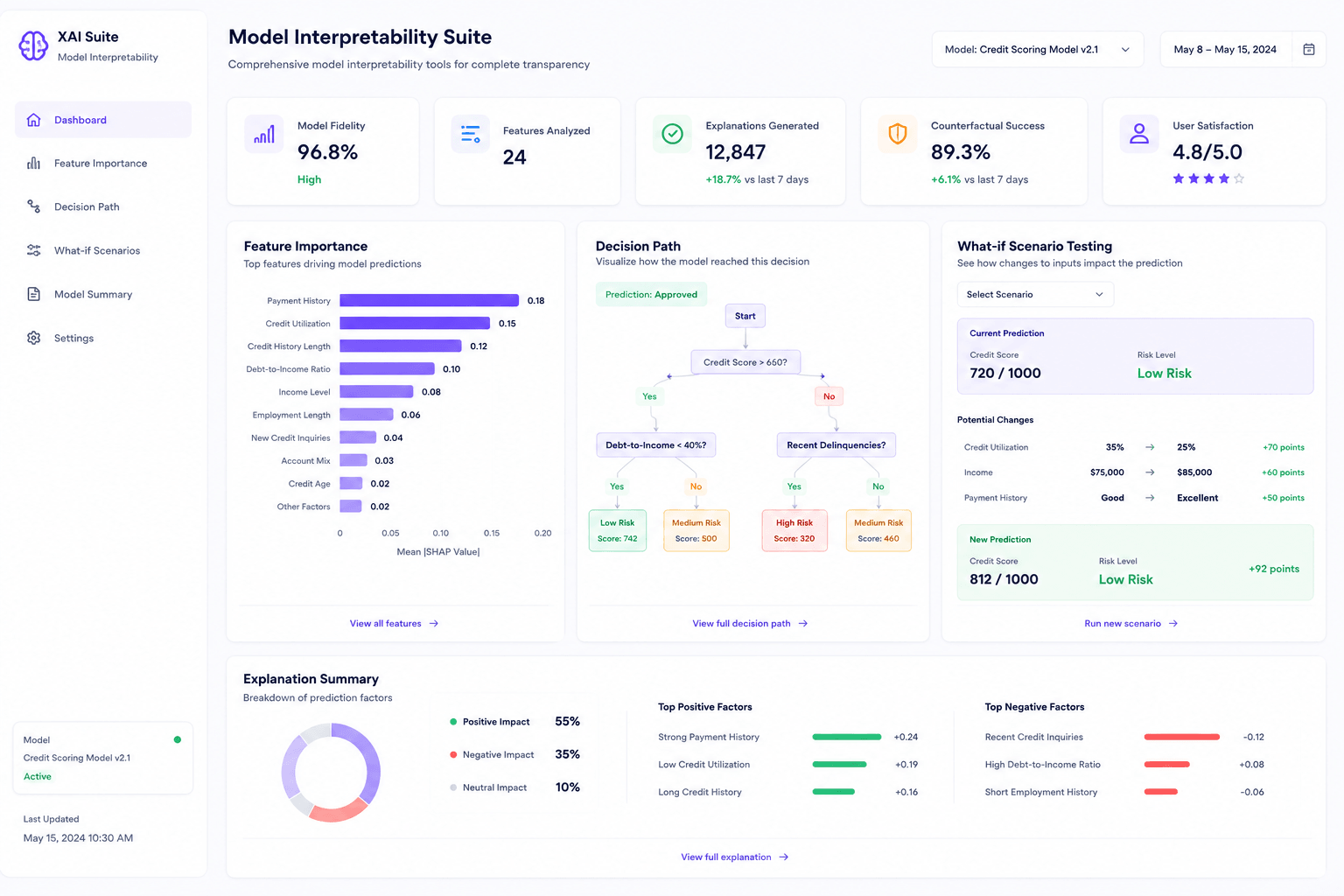
Task: Click the Medium Risk Score: 460 leaf
Action: [878, 531]
